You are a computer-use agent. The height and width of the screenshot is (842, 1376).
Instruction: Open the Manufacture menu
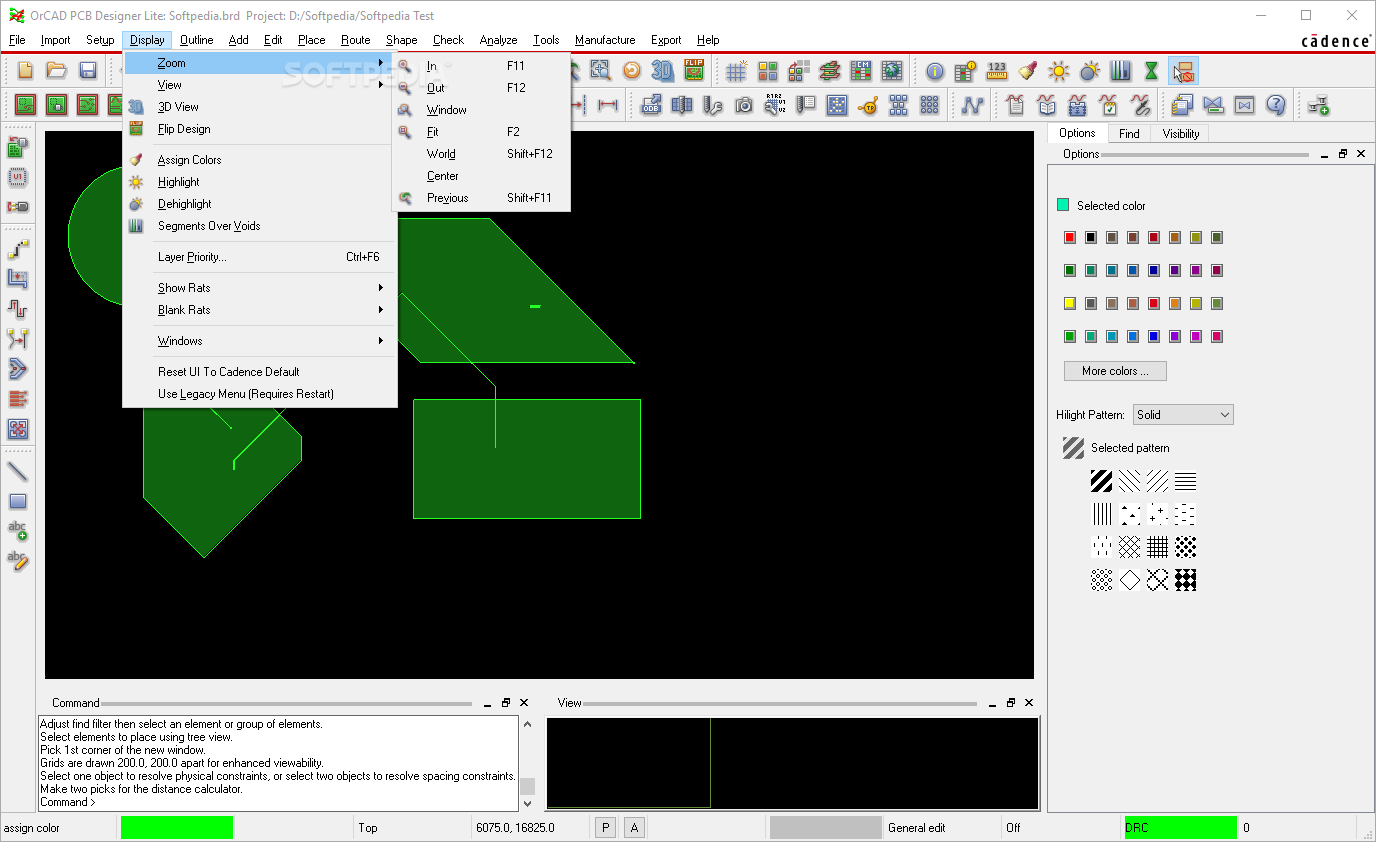(605, 40)
